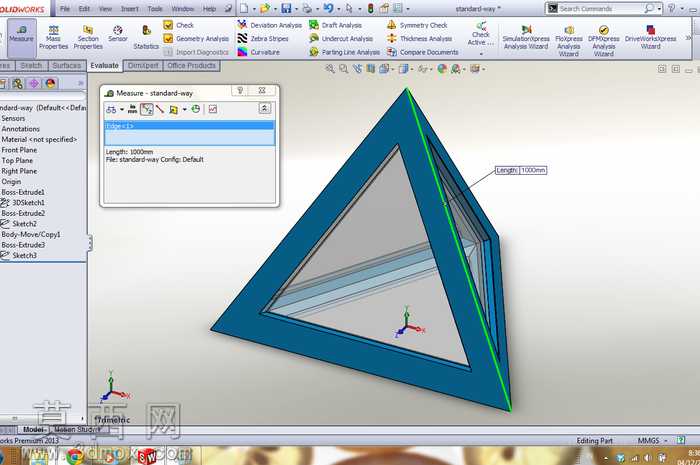
Task: Click Units/Precision button in Measure dialog
Action: coord(133,109)
